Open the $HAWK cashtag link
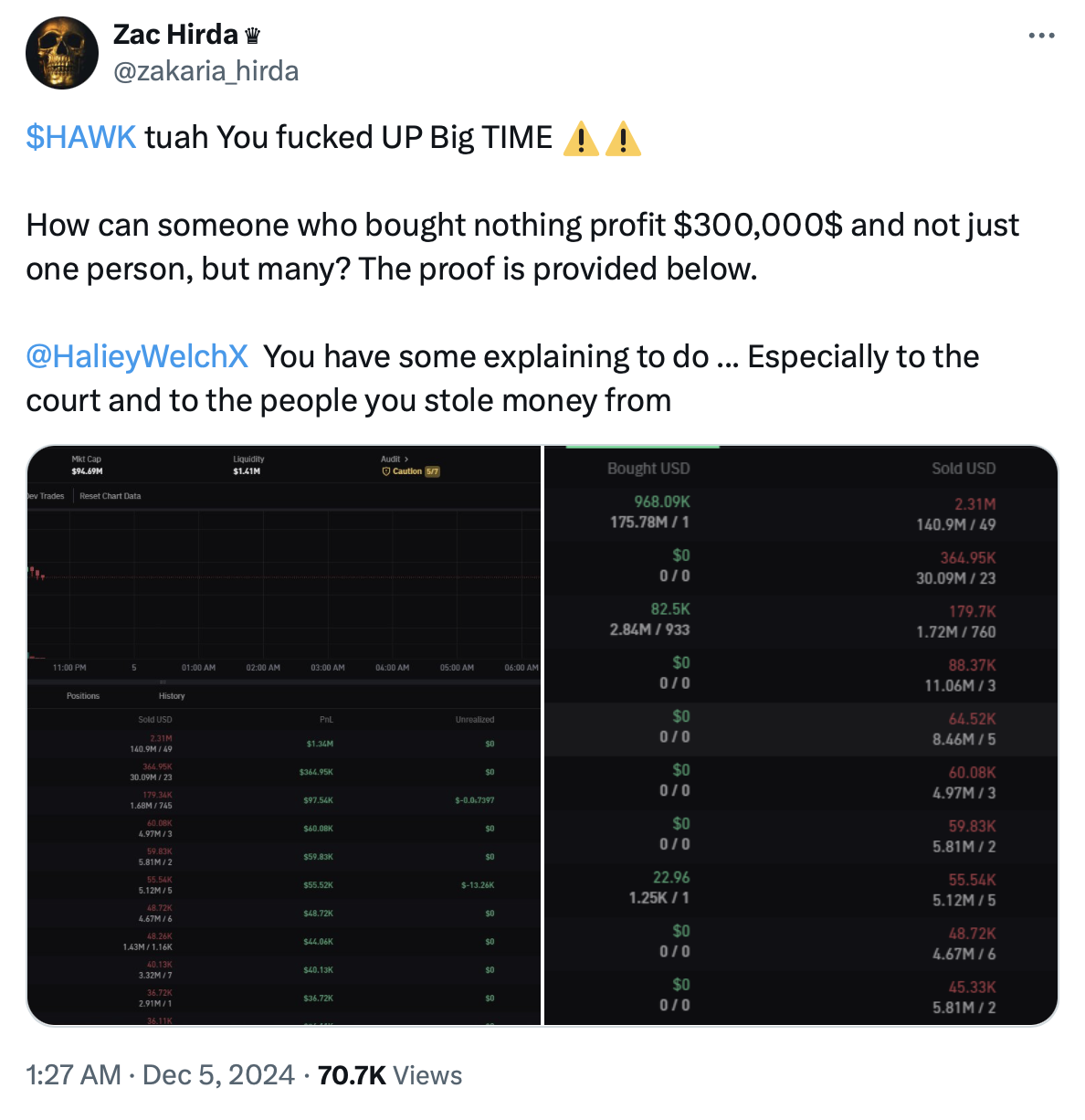Screen dimensions: 1085x1120 point(81,137)
